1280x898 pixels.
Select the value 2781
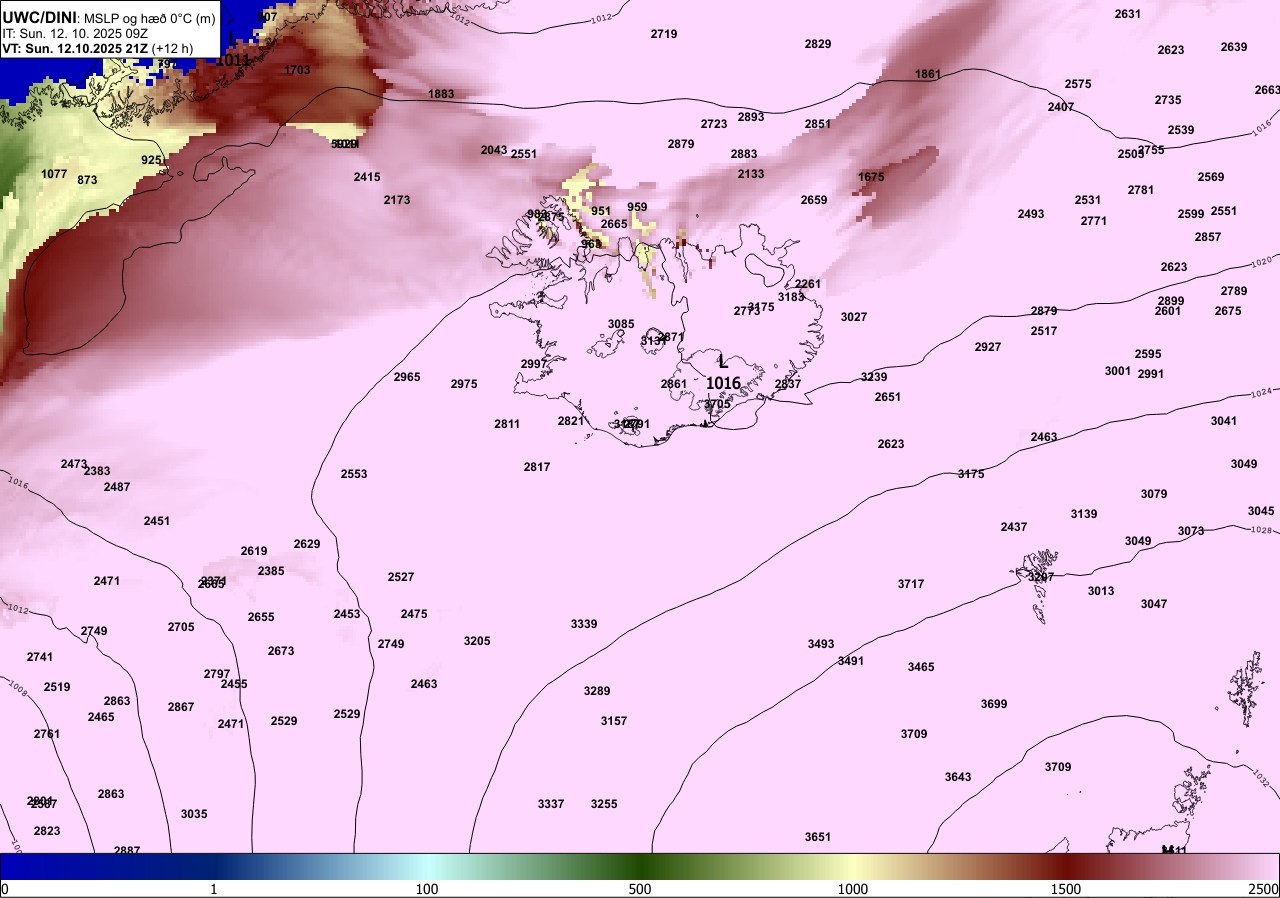click(1141, 190)
